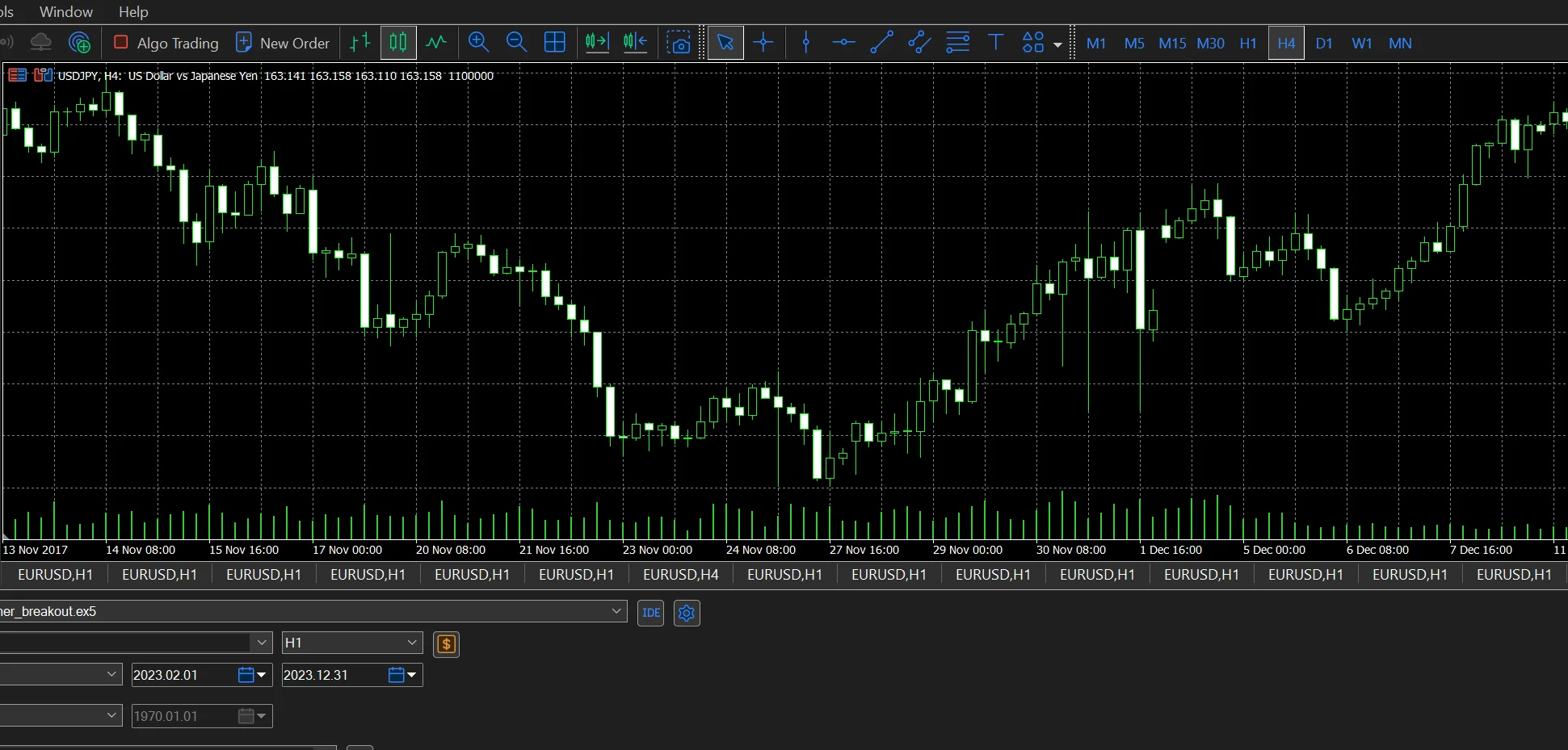Switch chart to candlesticks style
1568x750 pixels.
coord(398,43)
